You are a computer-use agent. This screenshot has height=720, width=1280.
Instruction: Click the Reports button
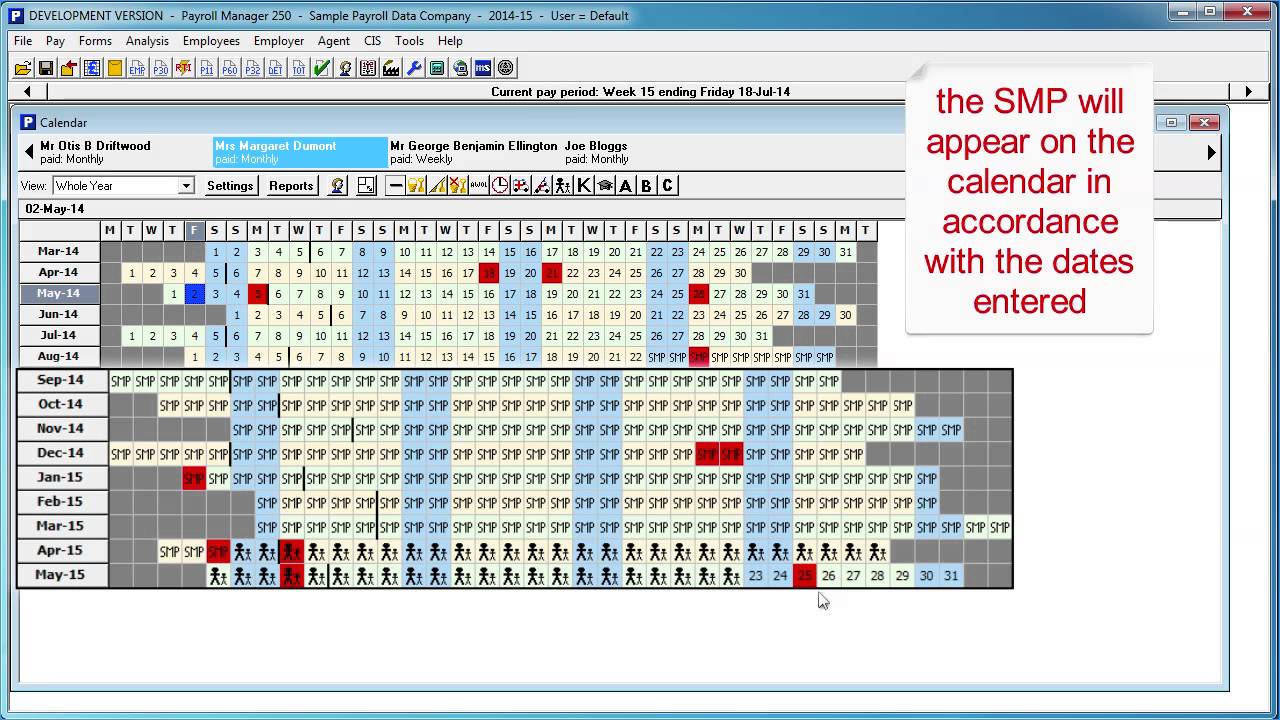coord(291,185)
